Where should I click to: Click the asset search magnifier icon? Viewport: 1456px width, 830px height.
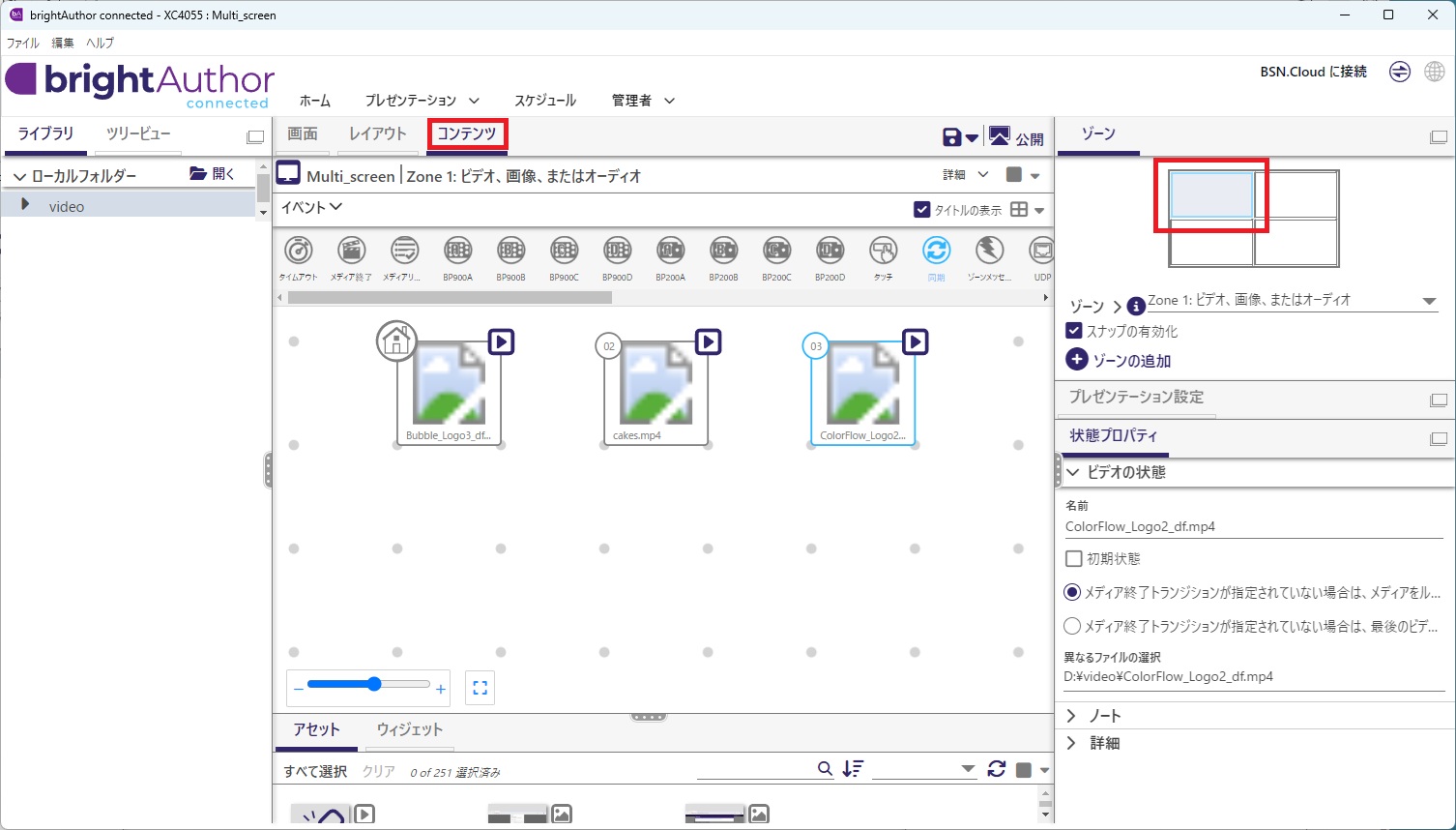click(x=825, y=768)
